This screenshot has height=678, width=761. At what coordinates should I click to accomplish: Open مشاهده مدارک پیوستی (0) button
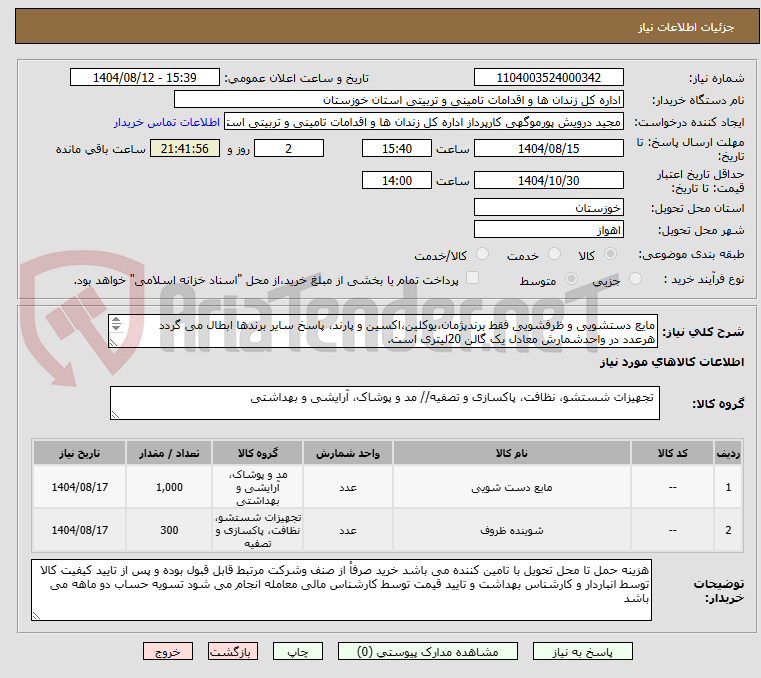click(428, 651)
